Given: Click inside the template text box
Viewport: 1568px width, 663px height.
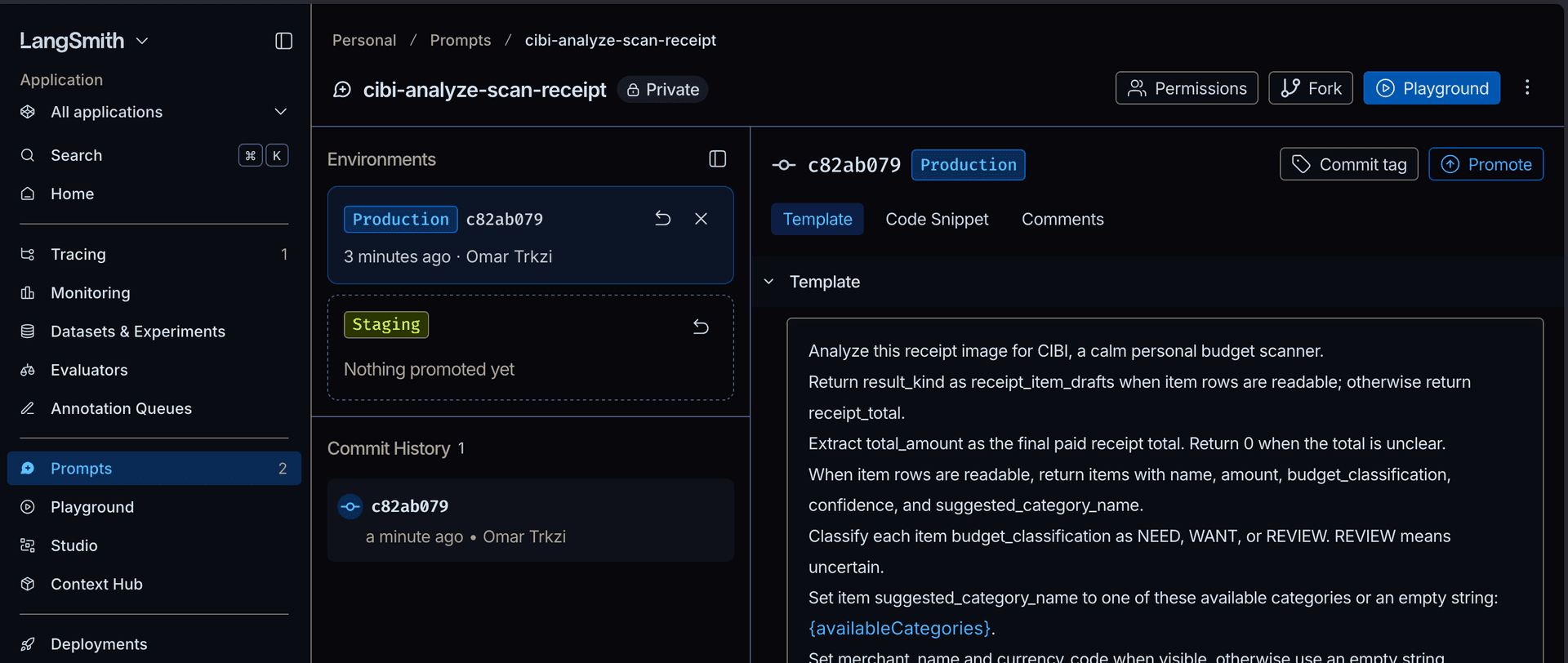Looking at the screenshot, I should point(1165,490).
